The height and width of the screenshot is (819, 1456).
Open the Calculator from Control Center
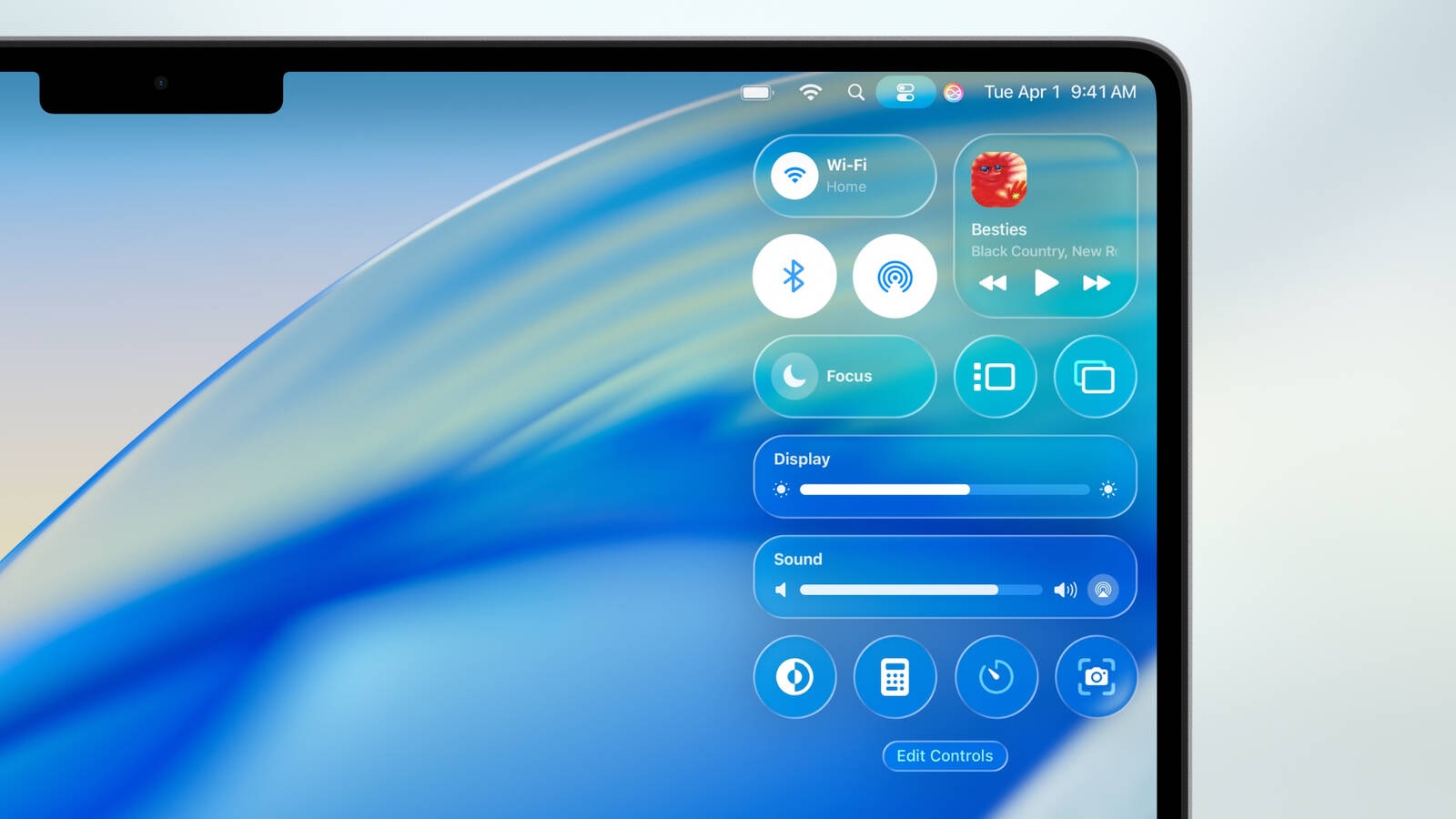point(895,678)
